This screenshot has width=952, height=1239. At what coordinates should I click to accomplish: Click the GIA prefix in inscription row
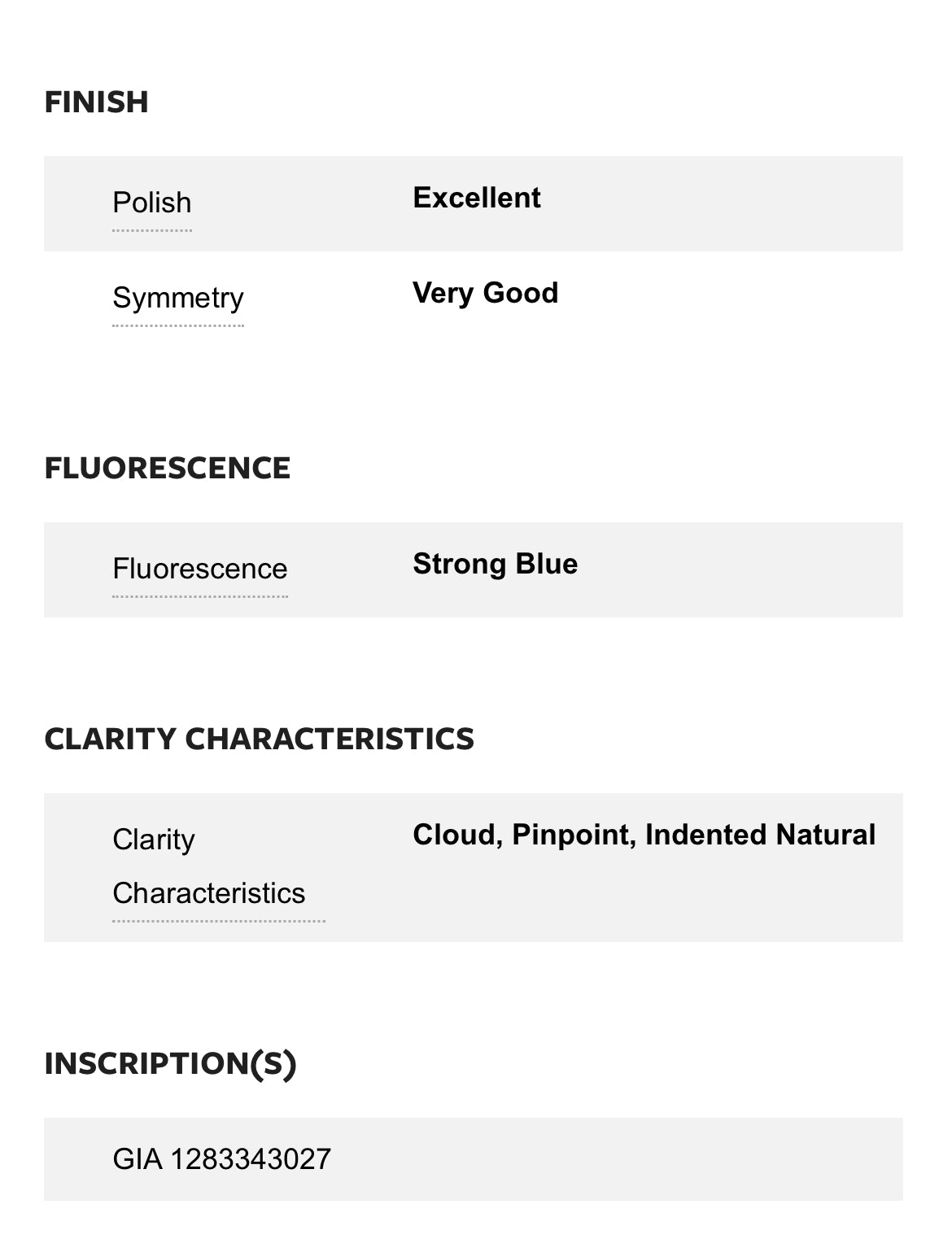pyautogui.click(x=138, y=1159)
